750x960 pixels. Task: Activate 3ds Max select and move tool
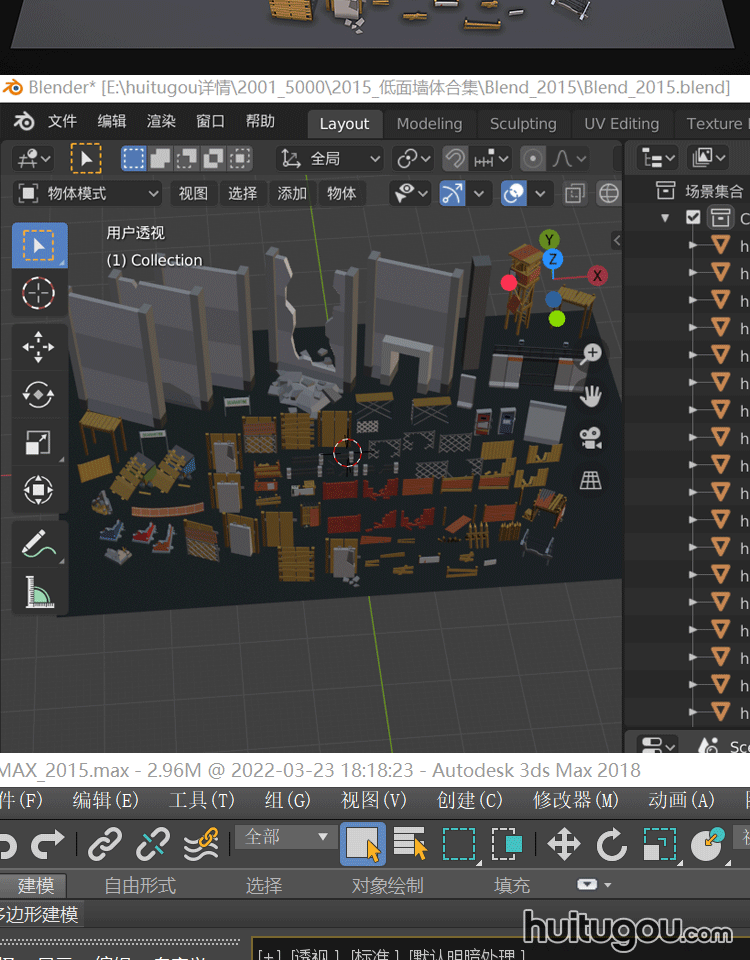point(563,844)
